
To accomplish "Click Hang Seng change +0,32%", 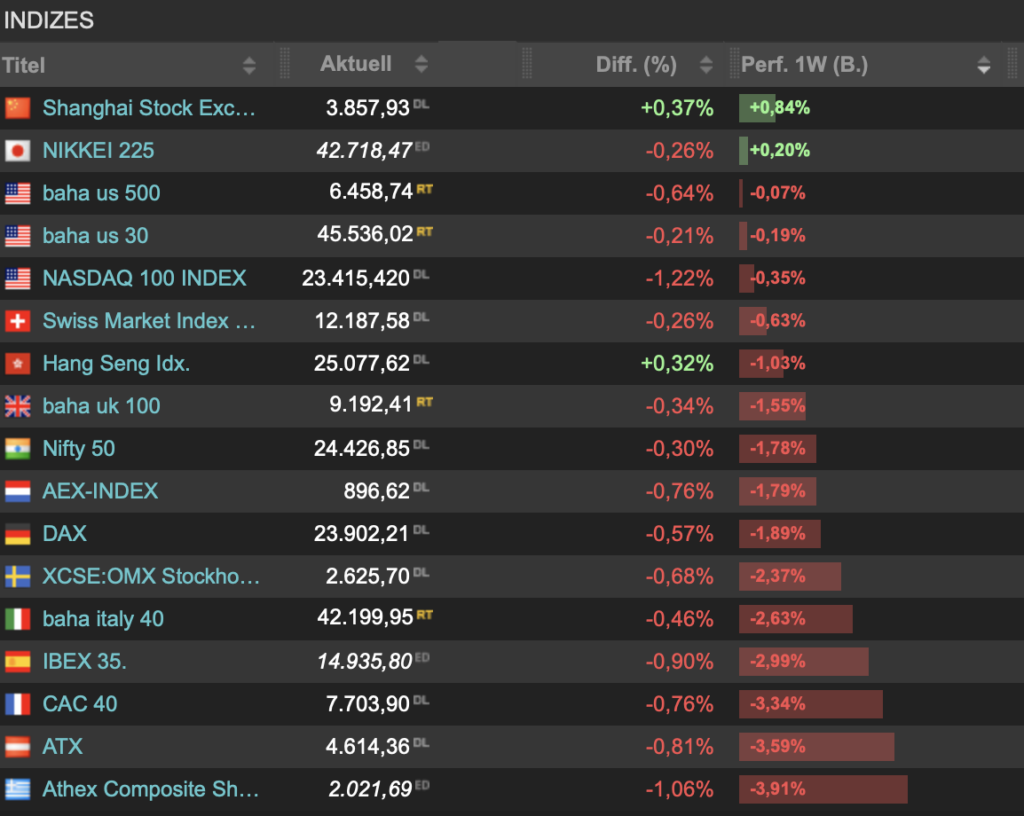I will click(677, 364).
